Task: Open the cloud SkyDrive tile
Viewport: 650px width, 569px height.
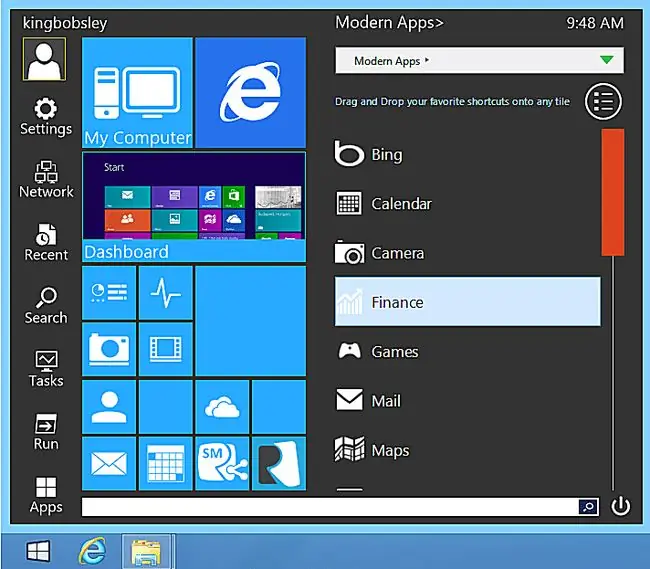Action: 222,407
